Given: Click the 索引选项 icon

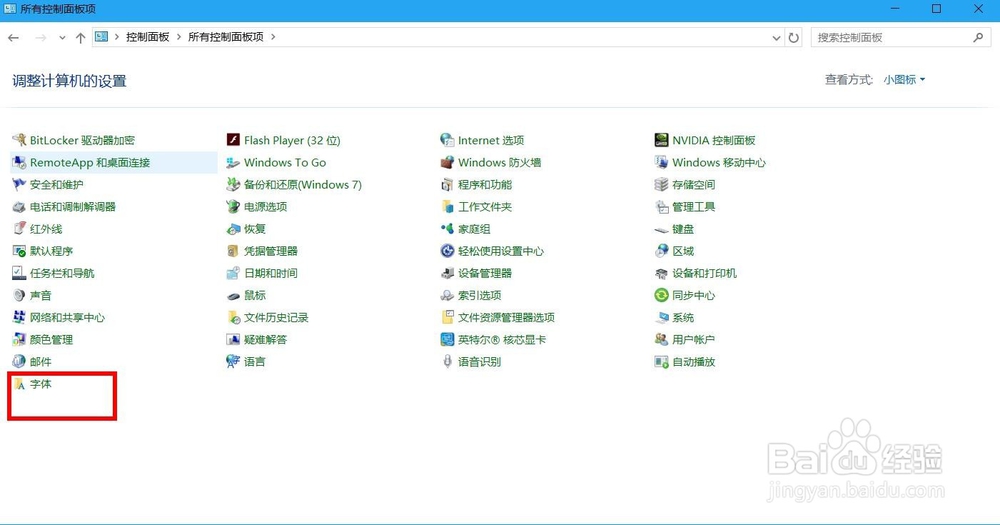Looking at the screenshot, I should click(447, 295).
